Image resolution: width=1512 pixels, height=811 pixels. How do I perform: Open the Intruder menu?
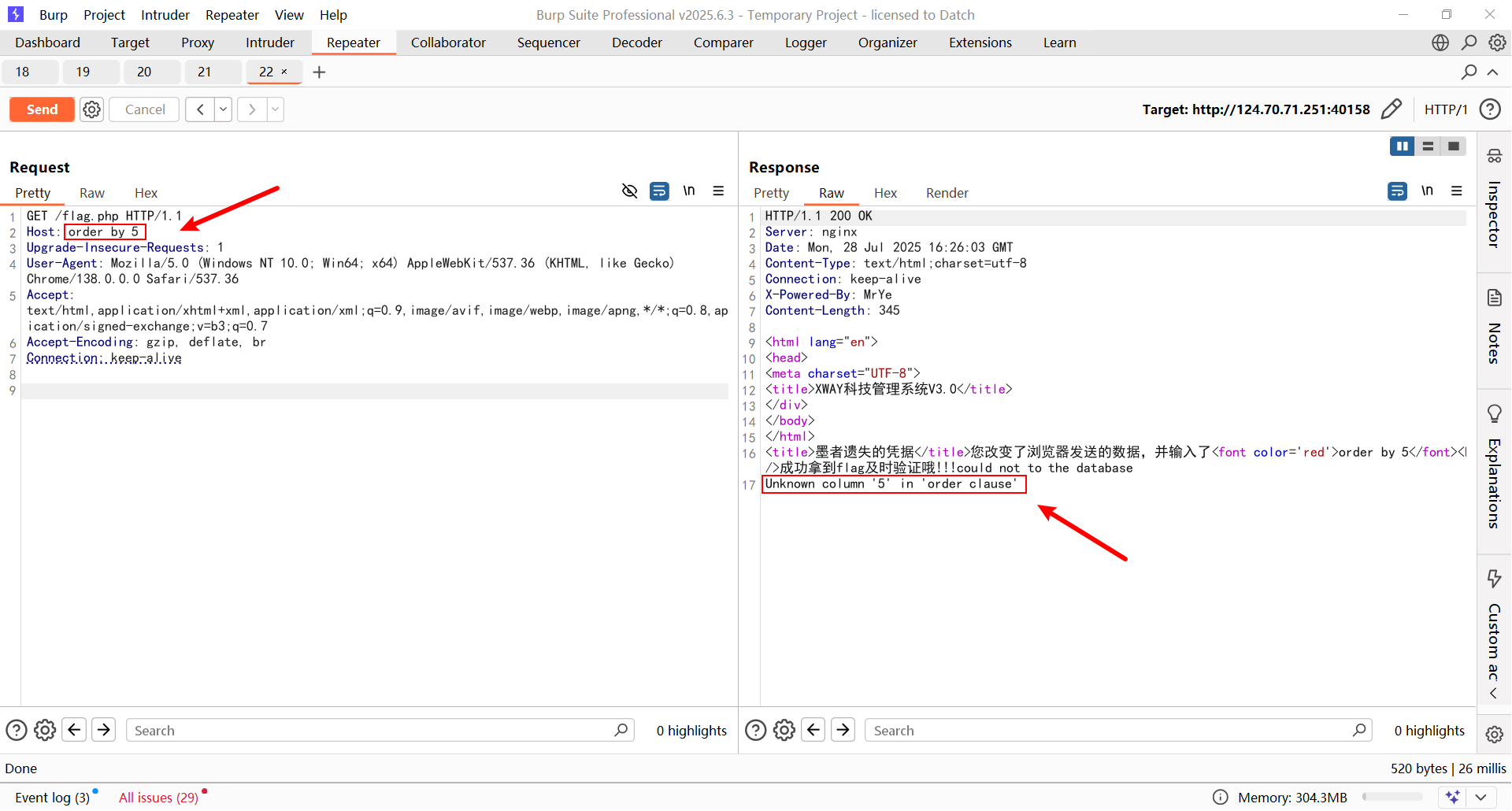click(x=165, y=15)
